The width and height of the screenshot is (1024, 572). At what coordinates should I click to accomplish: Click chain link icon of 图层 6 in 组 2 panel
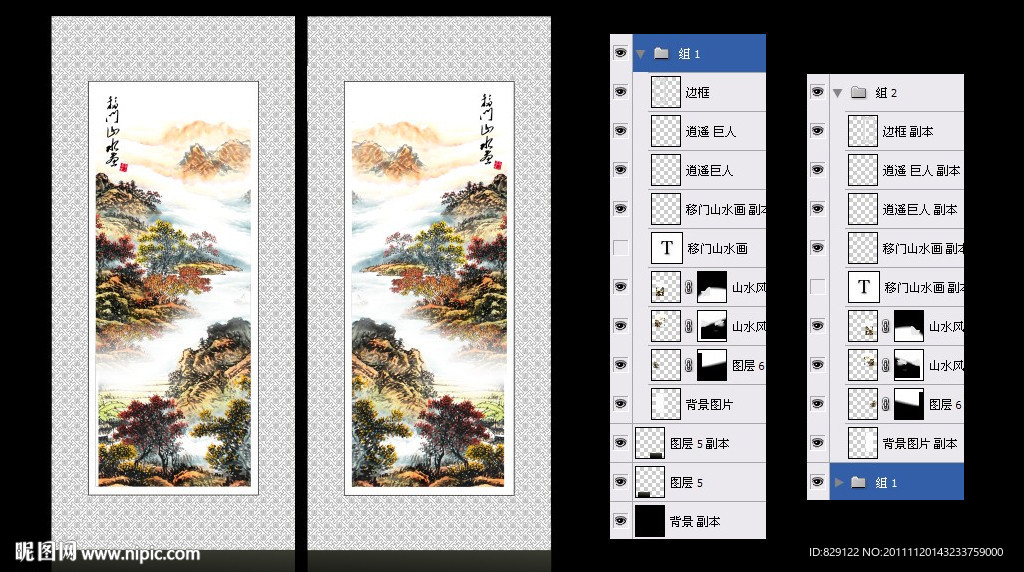point(886,404)
